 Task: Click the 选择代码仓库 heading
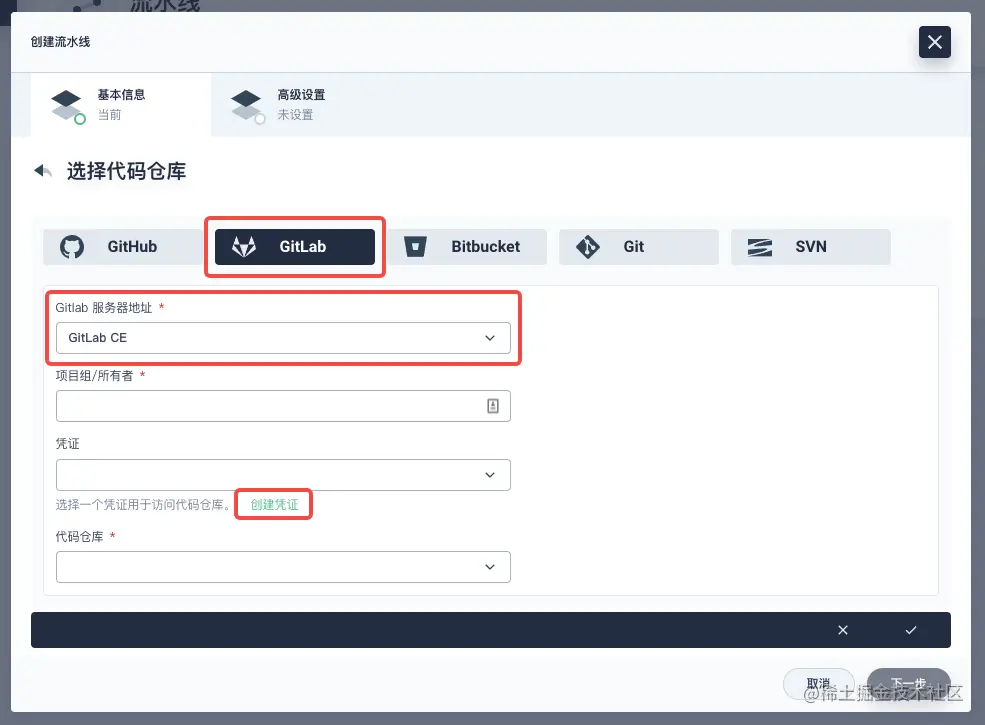click(x=126, y=171)
